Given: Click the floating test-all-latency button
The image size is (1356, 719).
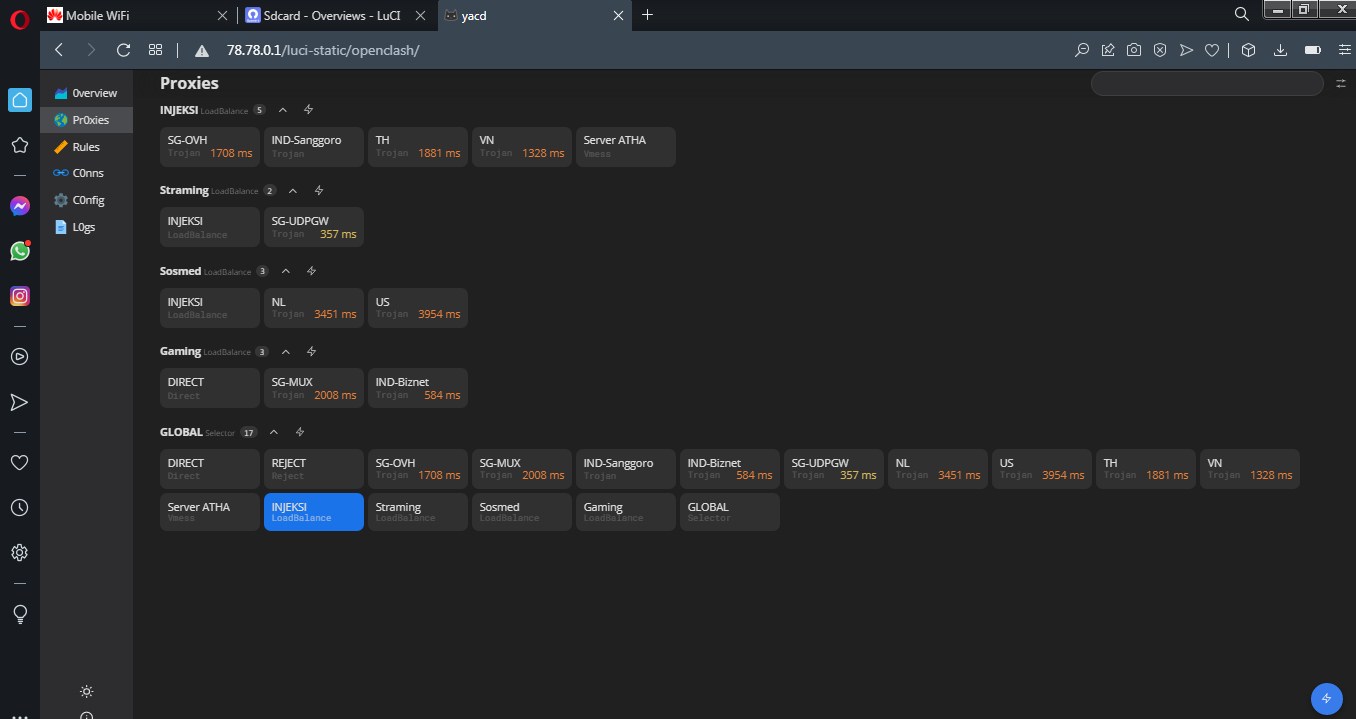Looking at the screenshot, I should [x=1326, y=698].
